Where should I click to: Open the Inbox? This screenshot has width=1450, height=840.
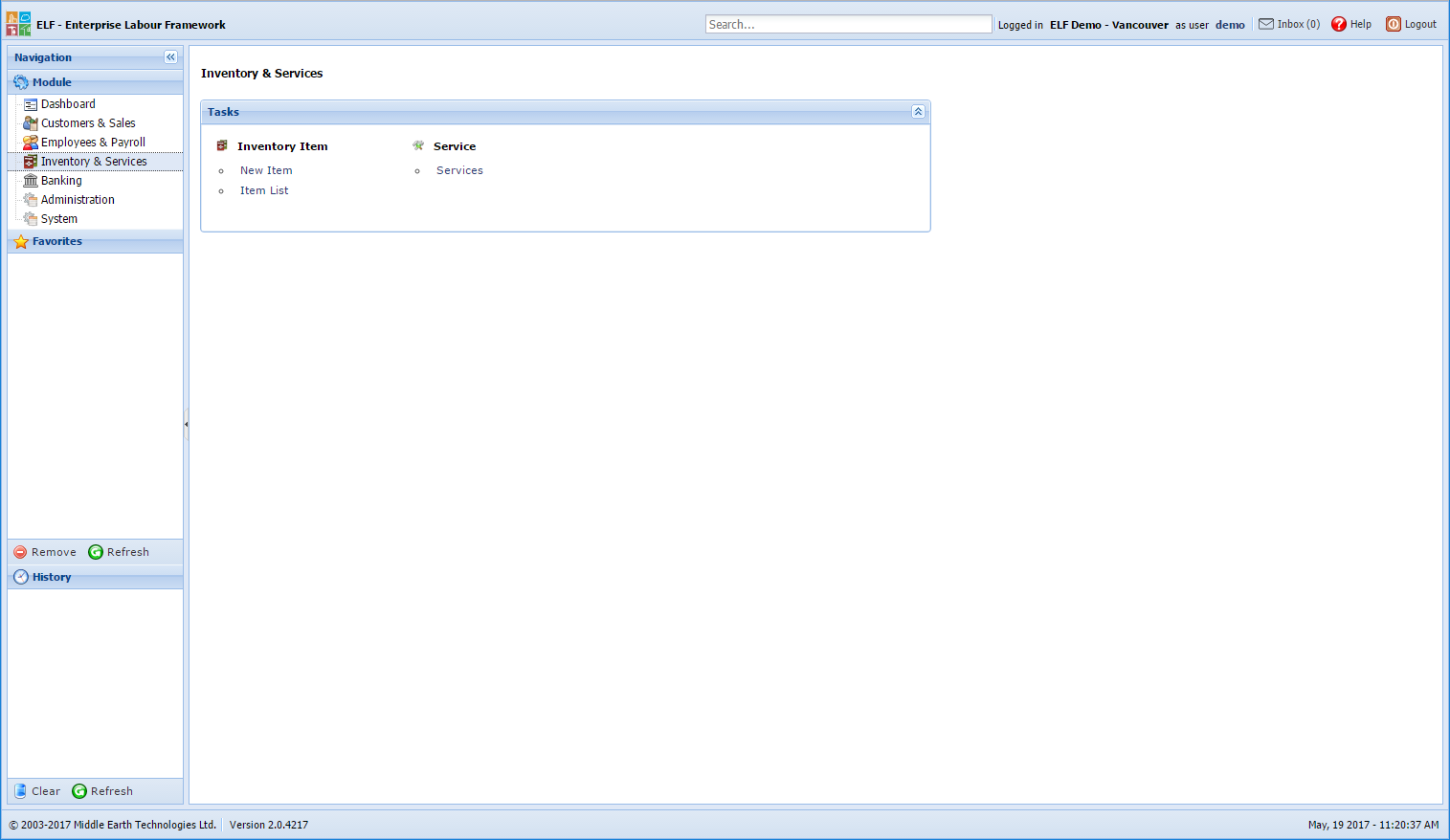pyautogui.click(x=1288, y=24)
